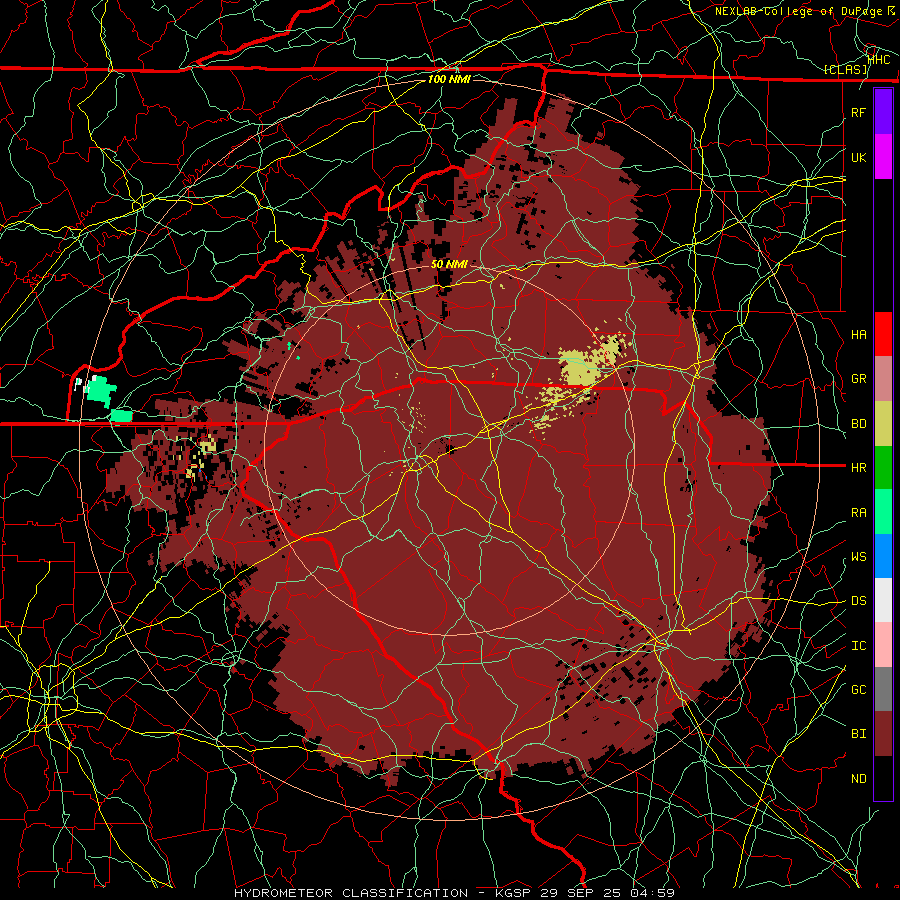Click the HR green legend swatch
Screen dimensions: 900x900
[883, 468]
